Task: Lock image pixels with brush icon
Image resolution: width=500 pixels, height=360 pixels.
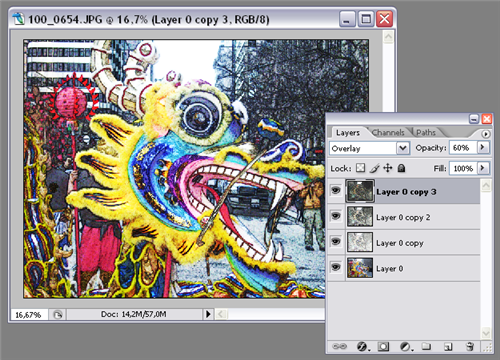Action: (374, 168)
